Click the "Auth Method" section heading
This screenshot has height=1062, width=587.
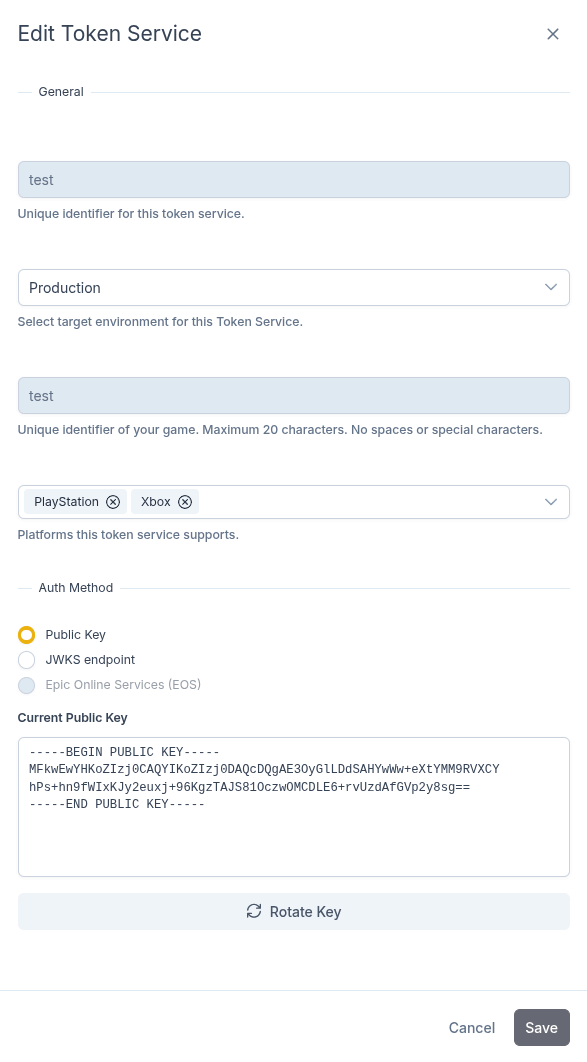pyautogui.click(x=76, y=588)
